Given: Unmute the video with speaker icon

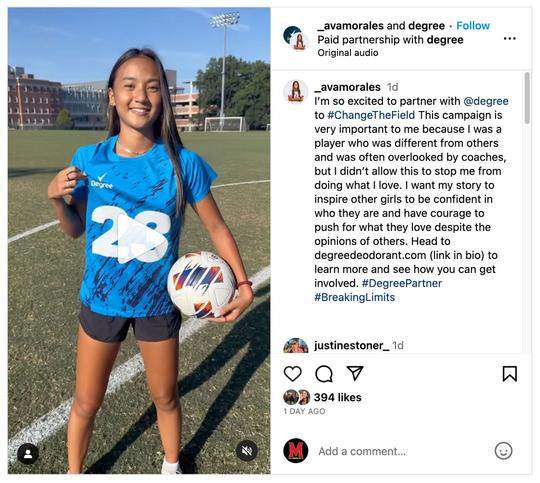Looking at the screenshot, I should 247,451.
